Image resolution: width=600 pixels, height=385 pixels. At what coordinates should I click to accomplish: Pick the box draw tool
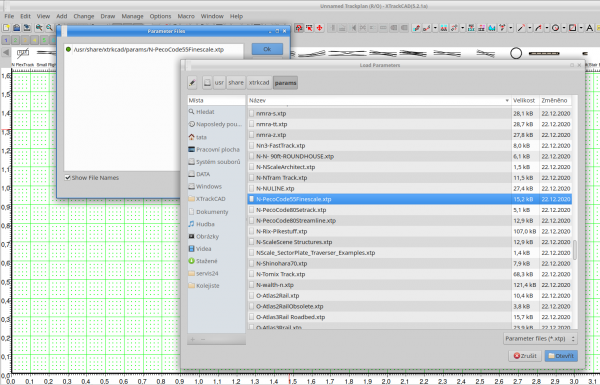coord(572,28)
